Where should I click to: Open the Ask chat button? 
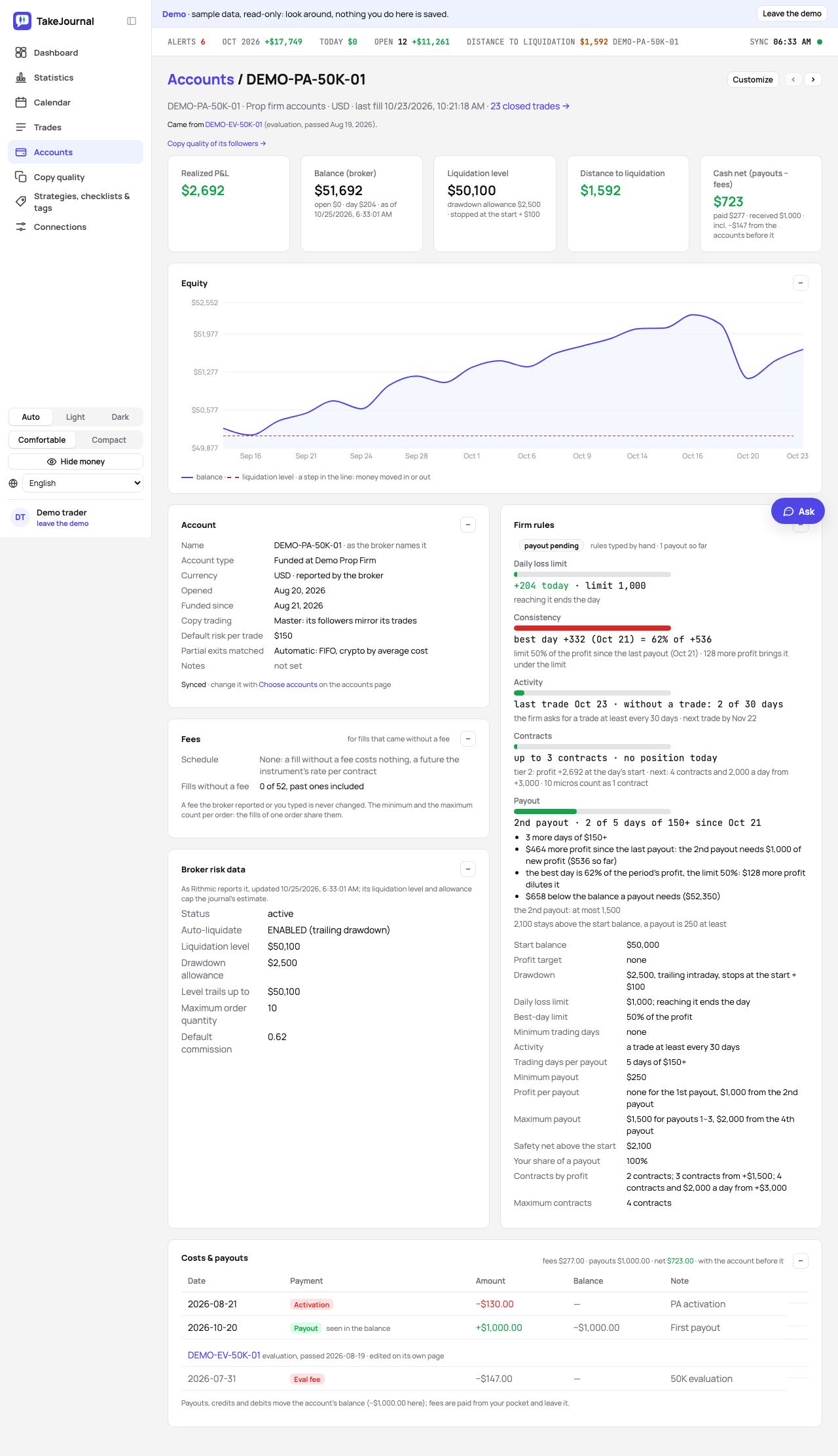798,512
